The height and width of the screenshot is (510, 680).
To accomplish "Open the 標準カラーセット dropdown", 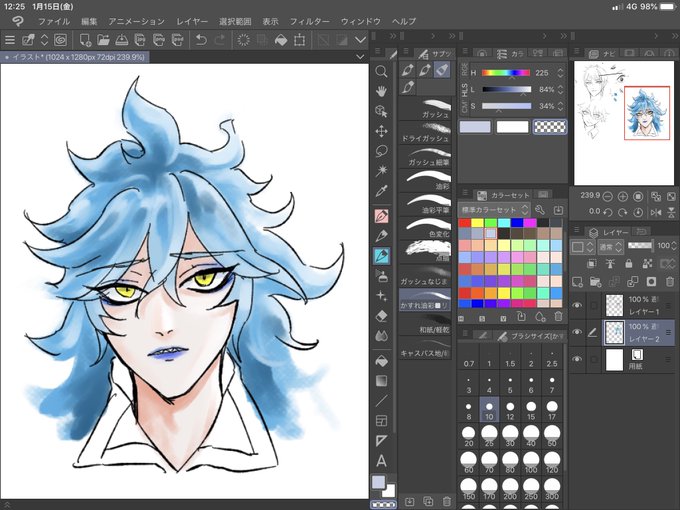I will pos(494,210).
